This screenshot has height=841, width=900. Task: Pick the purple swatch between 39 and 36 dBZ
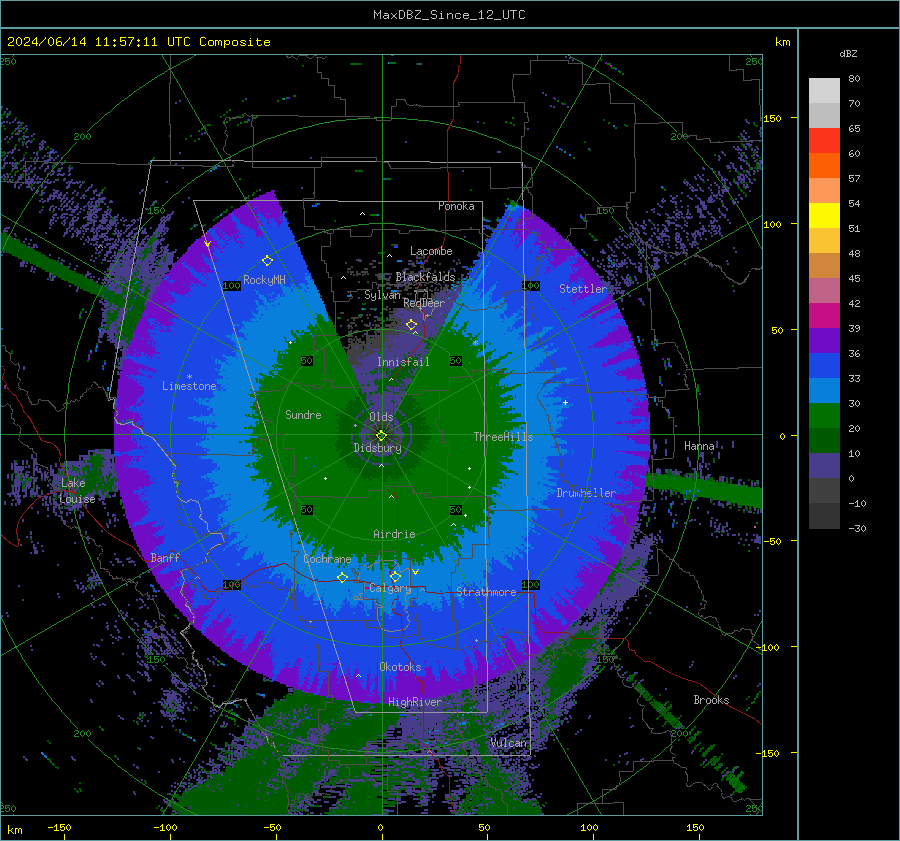point(824,341)
